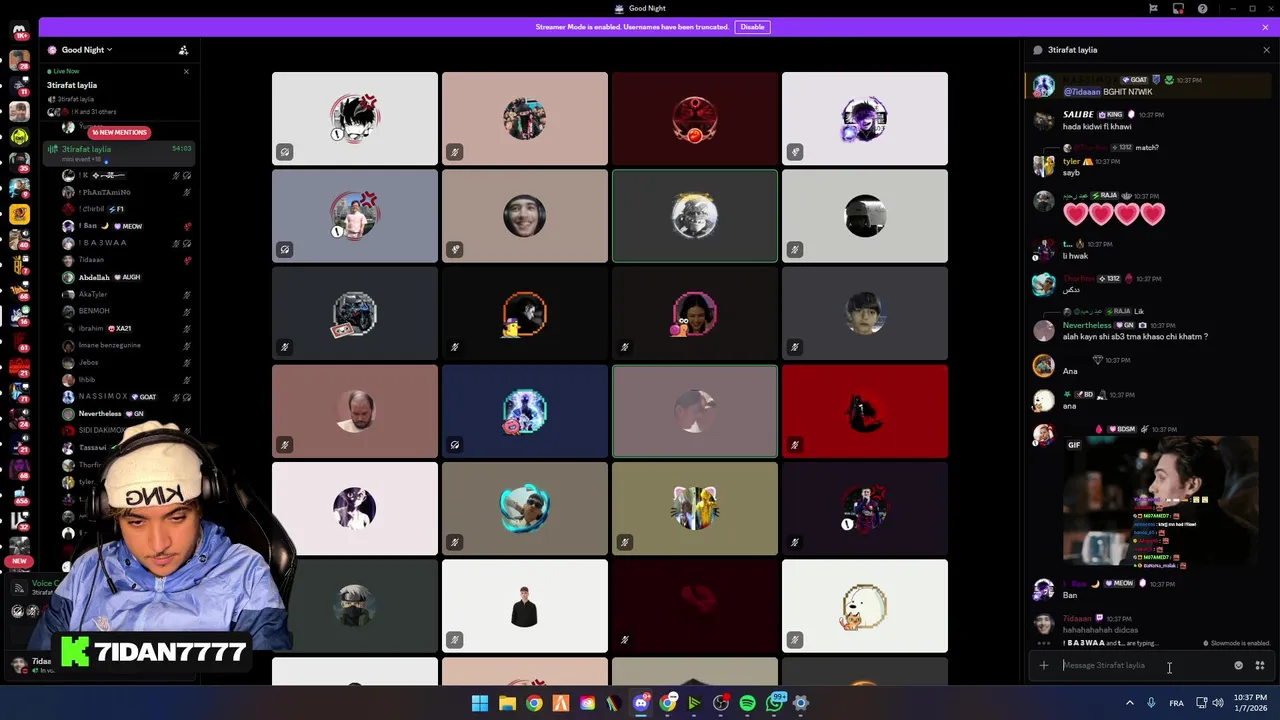Select user Abdellah in the voice list
1280x720 pixels.
pyautogui.click(x=120, y=277)
